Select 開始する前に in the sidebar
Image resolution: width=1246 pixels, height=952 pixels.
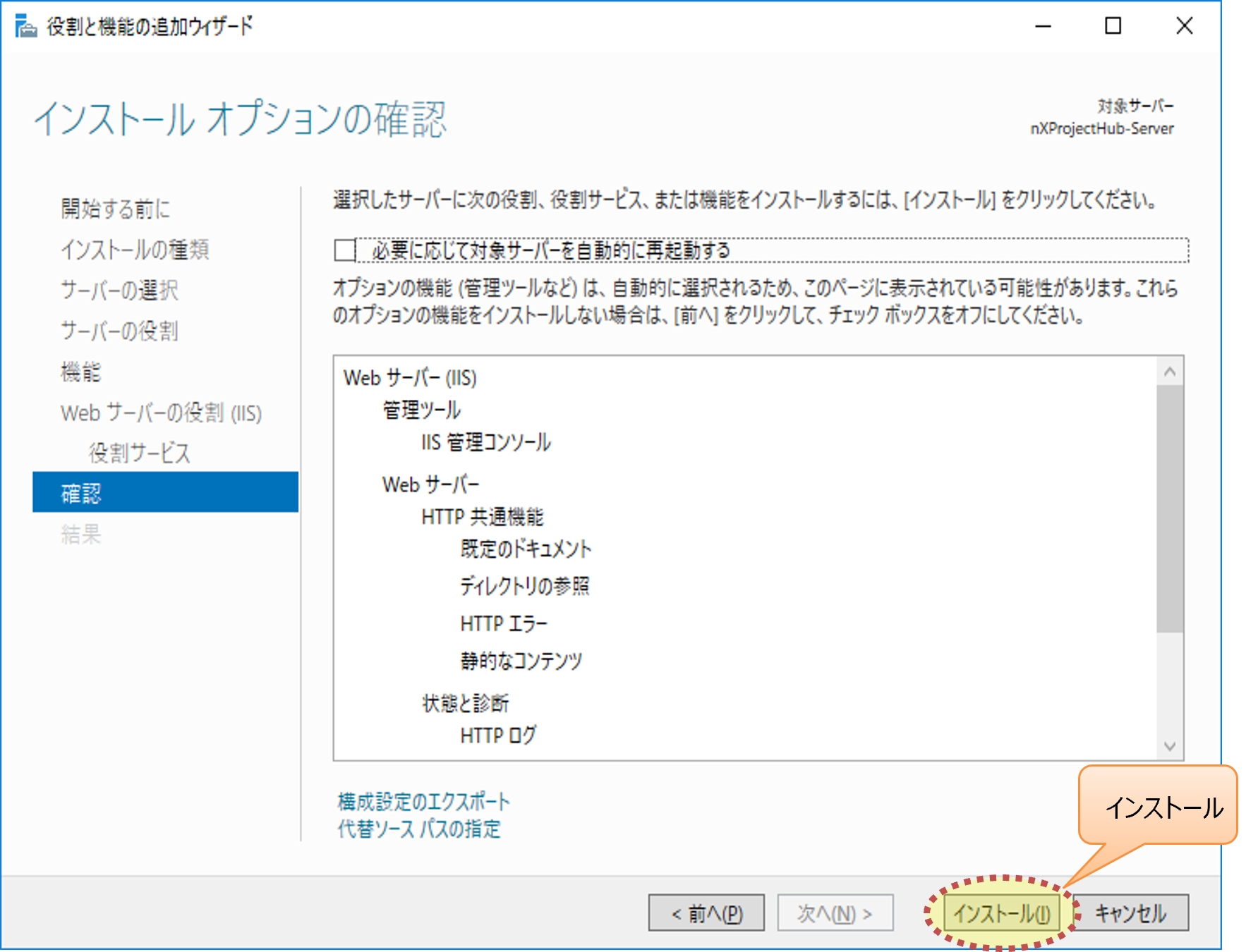point(116,209)
